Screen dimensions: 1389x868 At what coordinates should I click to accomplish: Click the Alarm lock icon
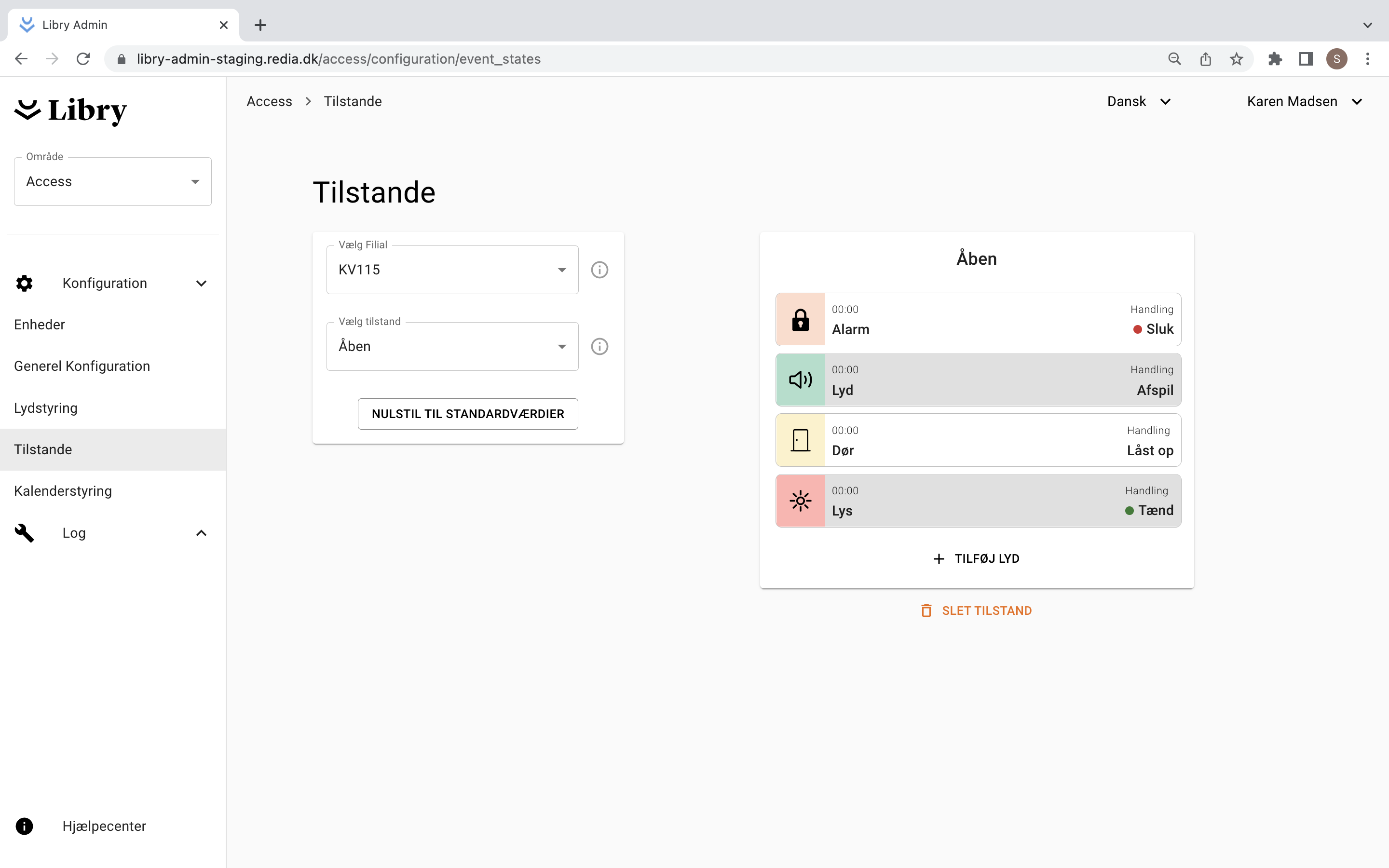click(x=800, y=320)
